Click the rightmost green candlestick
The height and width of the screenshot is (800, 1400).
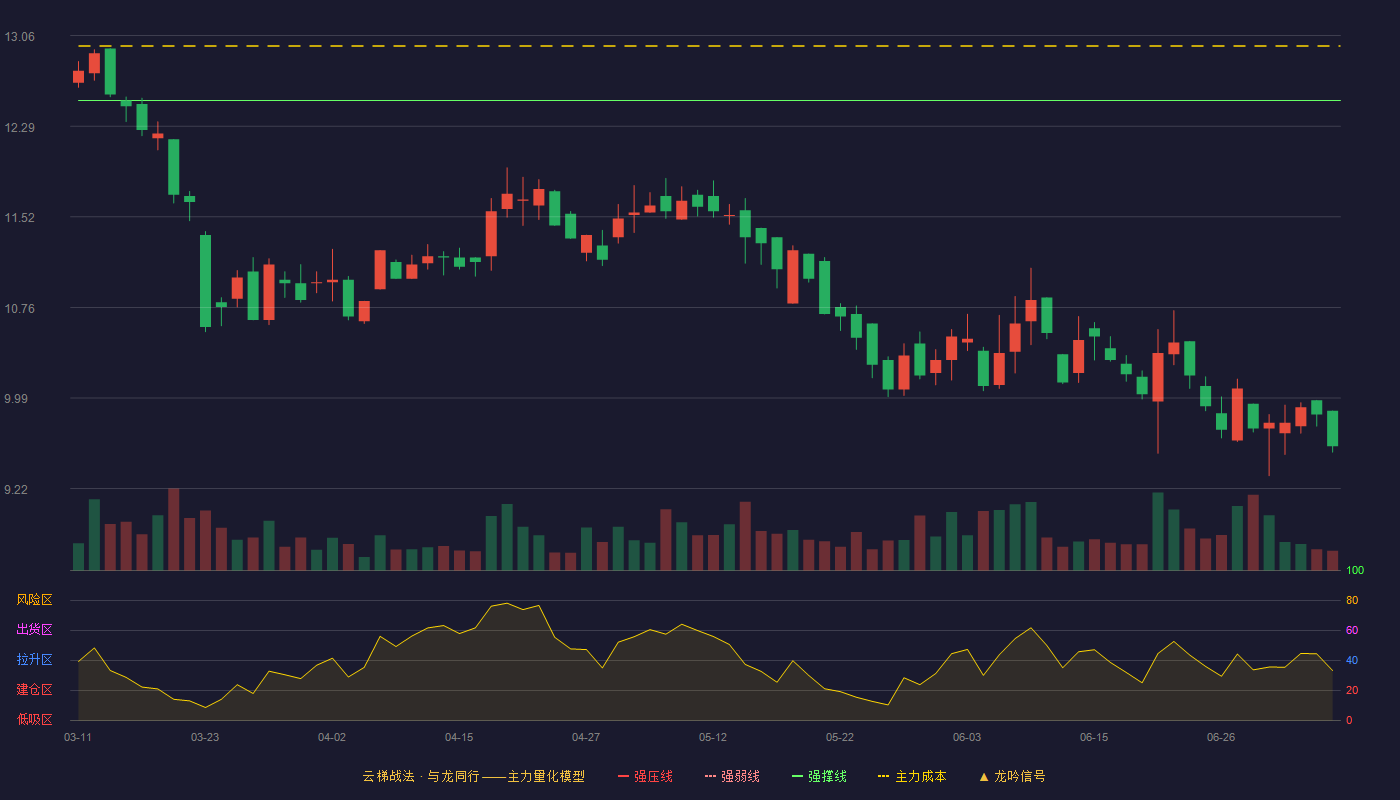click(x=1332, y=429)
